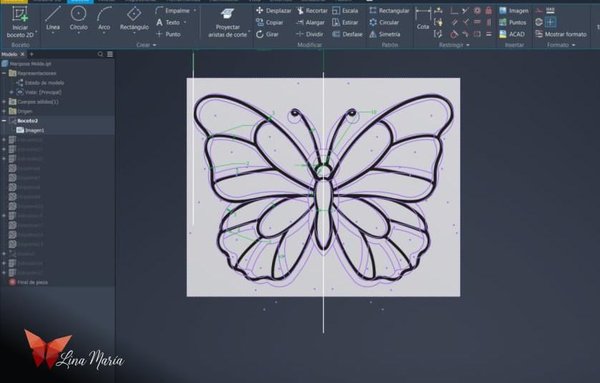600x383 pixels.
Task: Click the red lock constraint icon
Action: point(489,11)
